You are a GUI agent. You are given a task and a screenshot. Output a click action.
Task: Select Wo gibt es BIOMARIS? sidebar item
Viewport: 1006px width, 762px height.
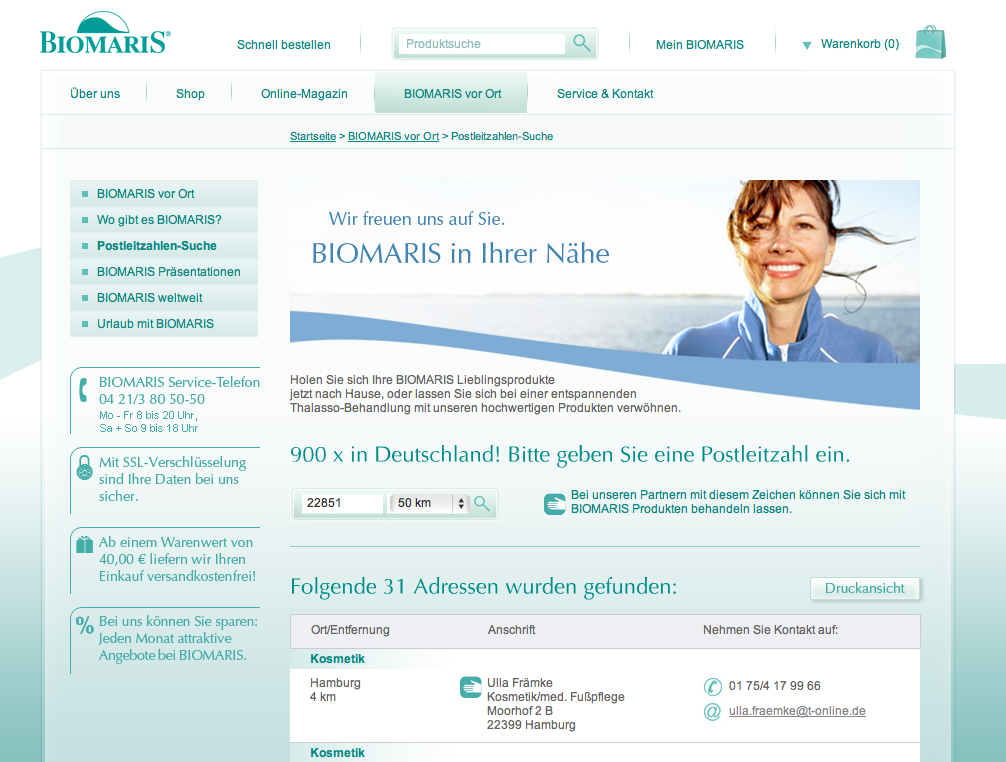[x=164, y=220]
